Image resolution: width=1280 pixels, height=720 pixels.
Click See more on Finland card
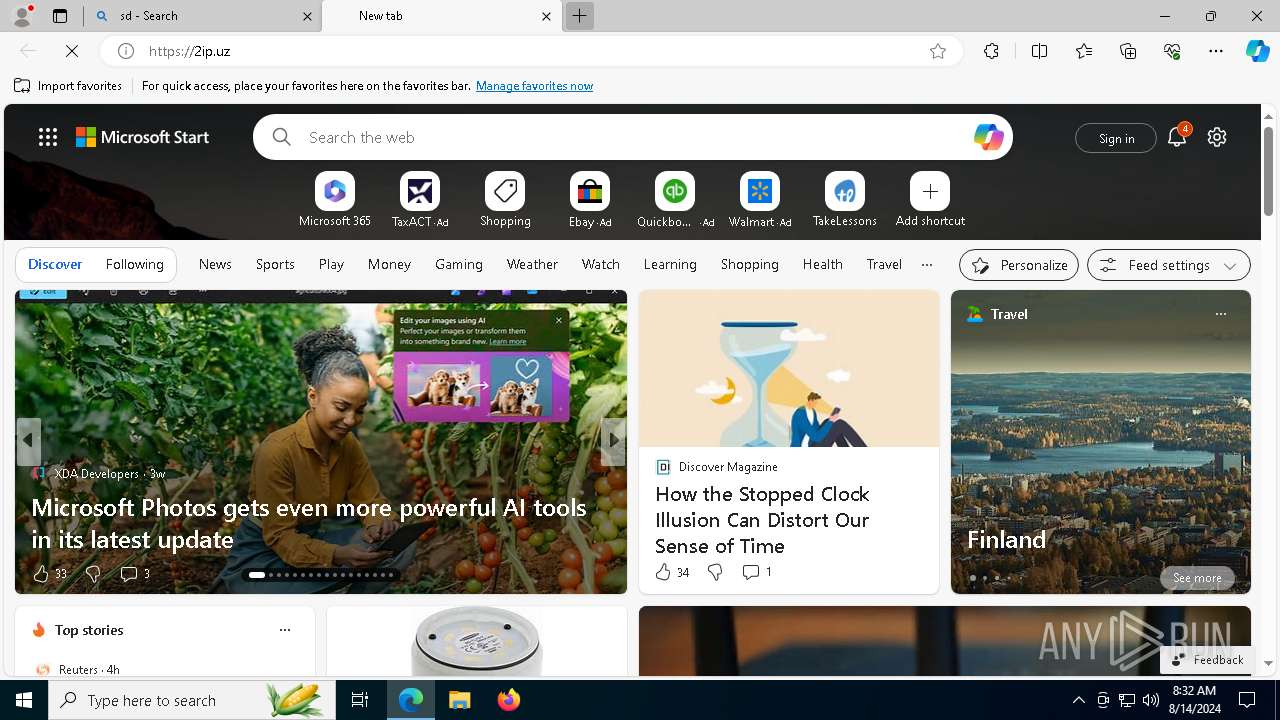[1197, 578]
